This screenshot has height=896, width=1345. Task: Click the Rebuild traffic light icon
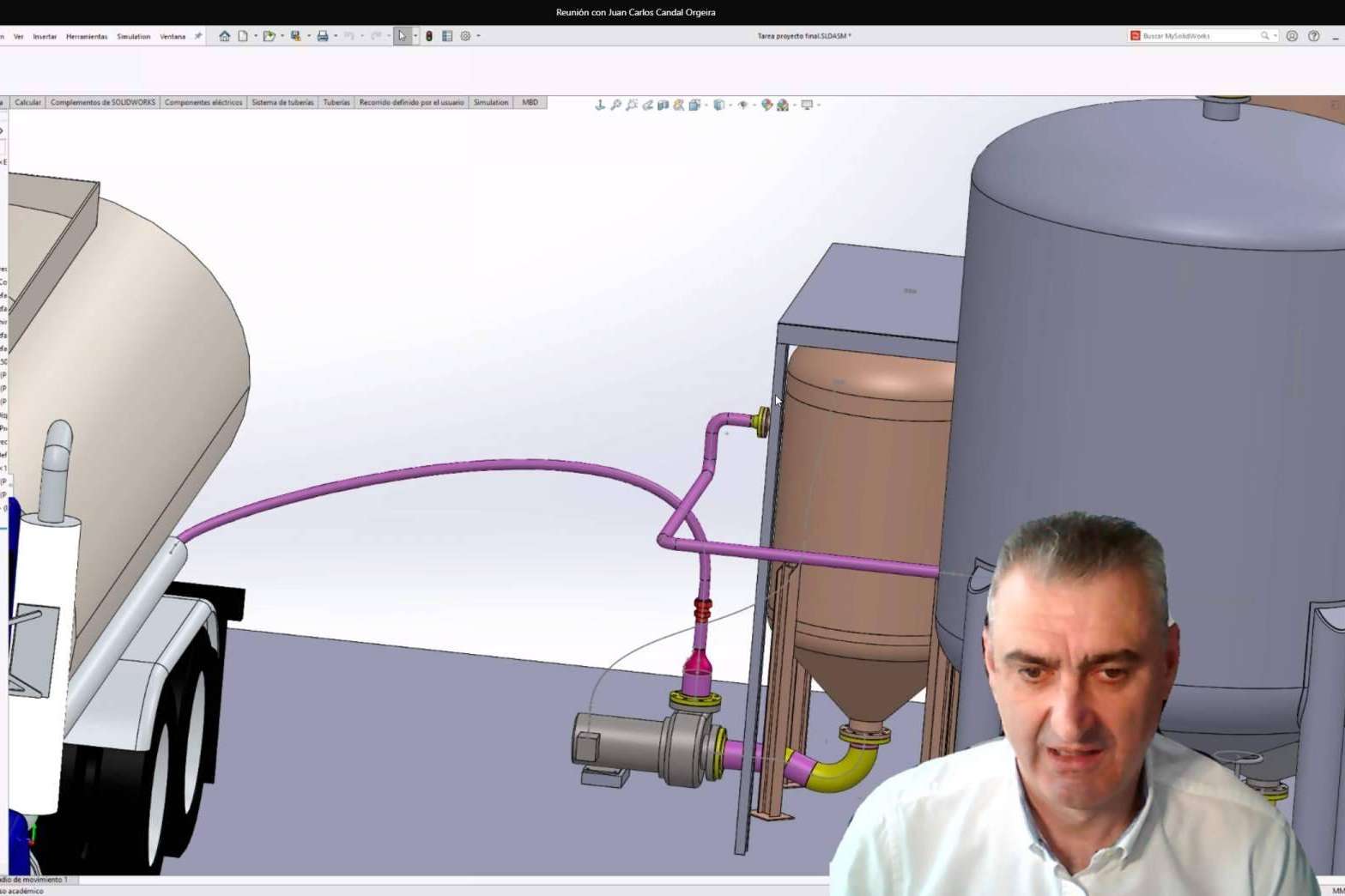(x=429, y=36)
